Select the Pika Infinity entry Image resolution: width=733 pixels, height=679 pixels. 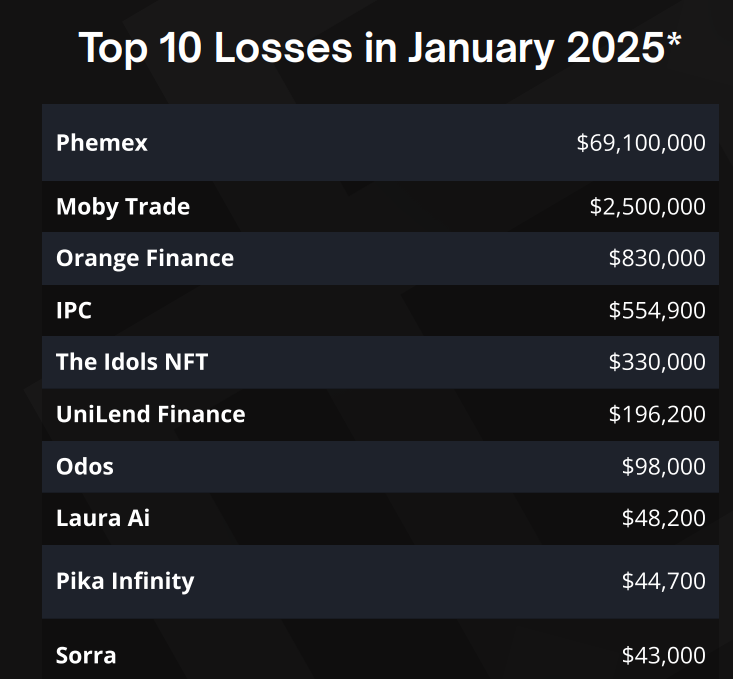pos(125,581)
